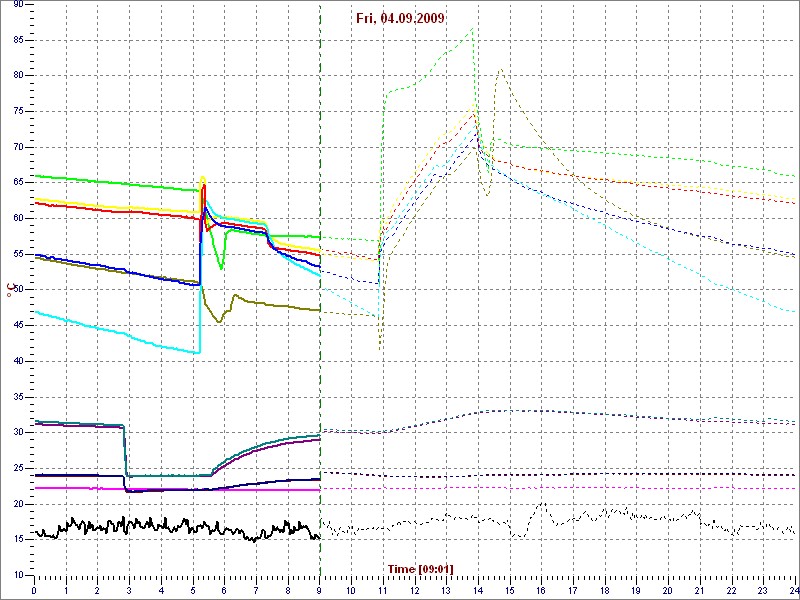Click the 80 value on temperature axis

point(18,76)
